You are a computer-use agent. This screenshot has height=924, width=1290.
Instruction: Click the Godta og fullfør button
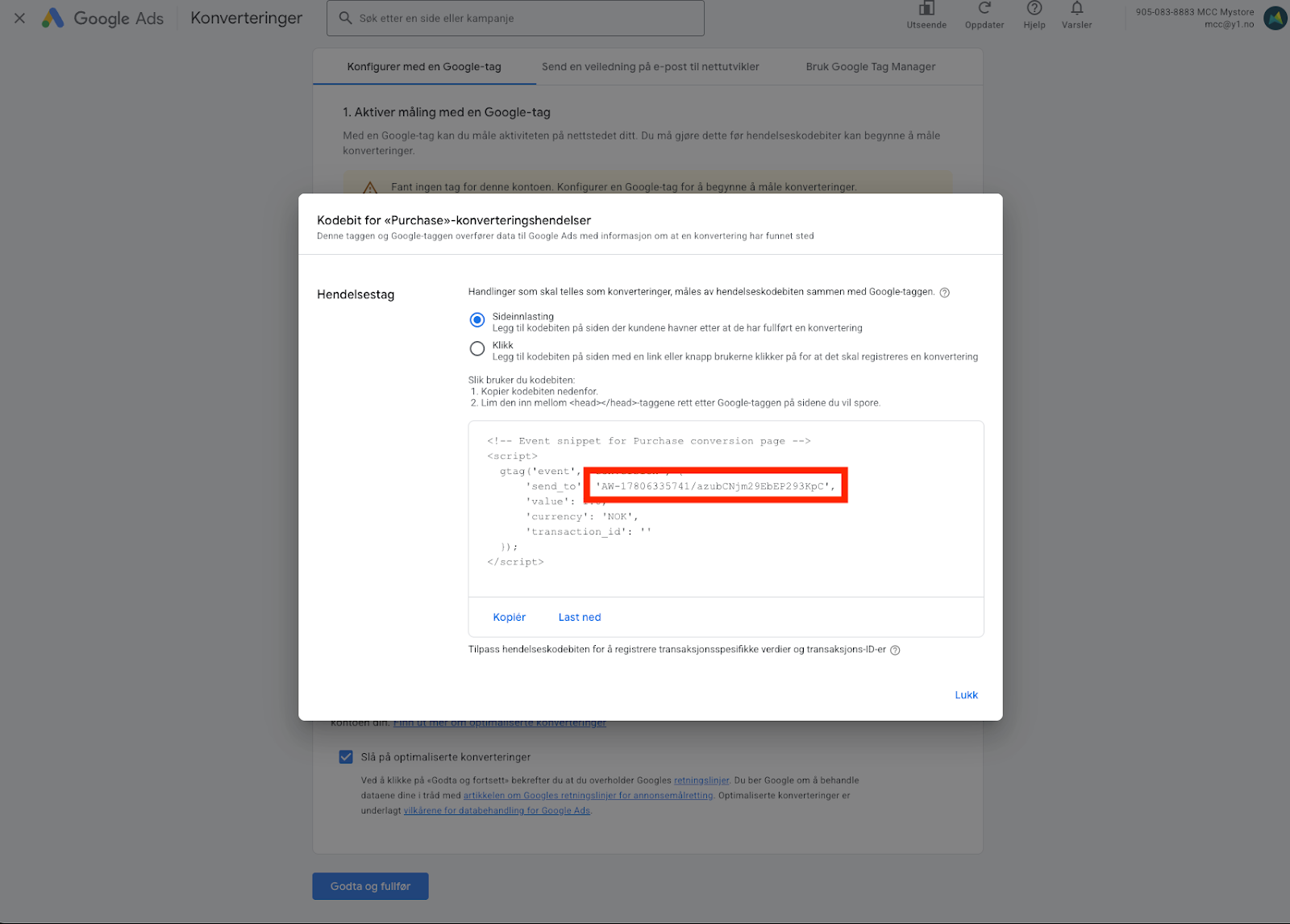(x=371, y=886)
